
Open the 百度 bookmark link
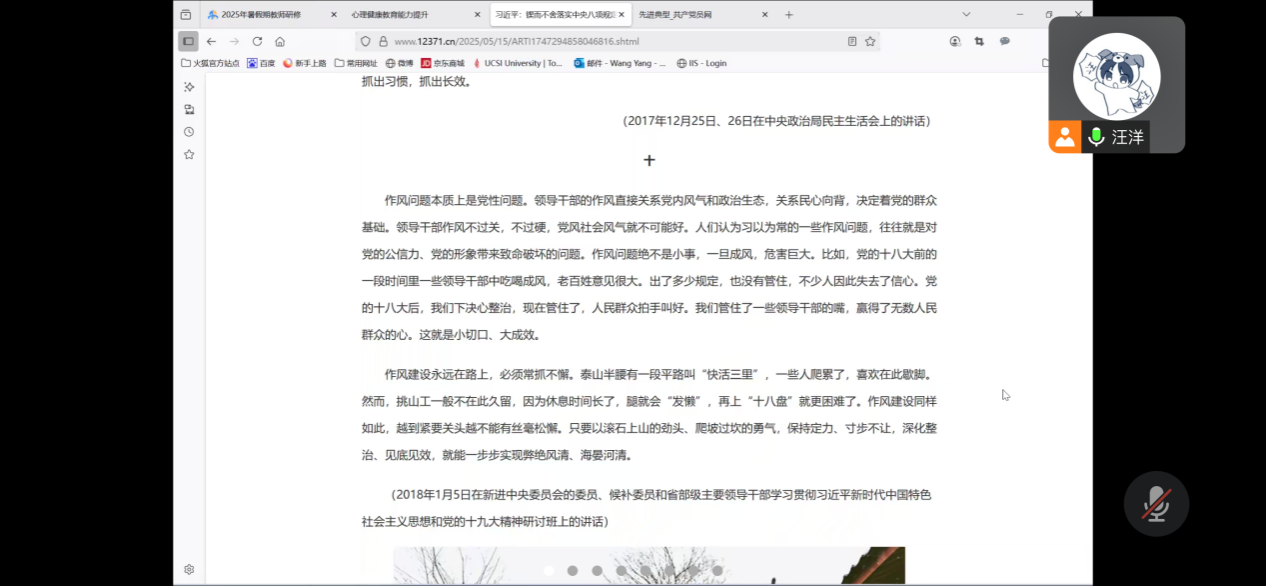(261, 63)
